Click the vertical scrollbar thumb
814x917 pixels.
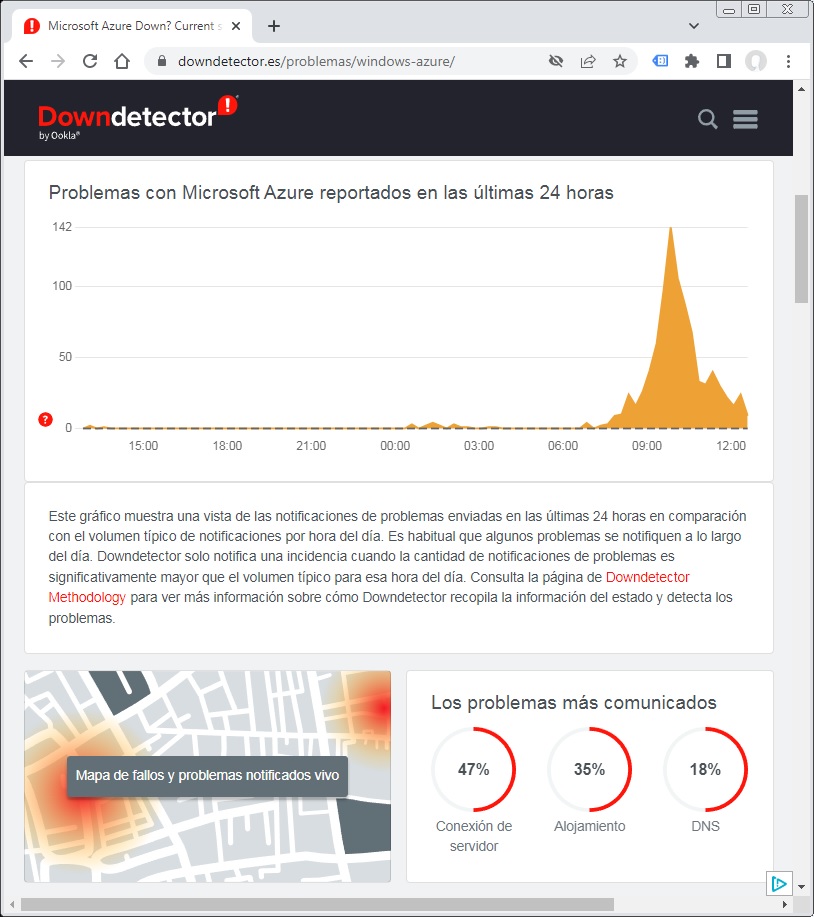801,249
